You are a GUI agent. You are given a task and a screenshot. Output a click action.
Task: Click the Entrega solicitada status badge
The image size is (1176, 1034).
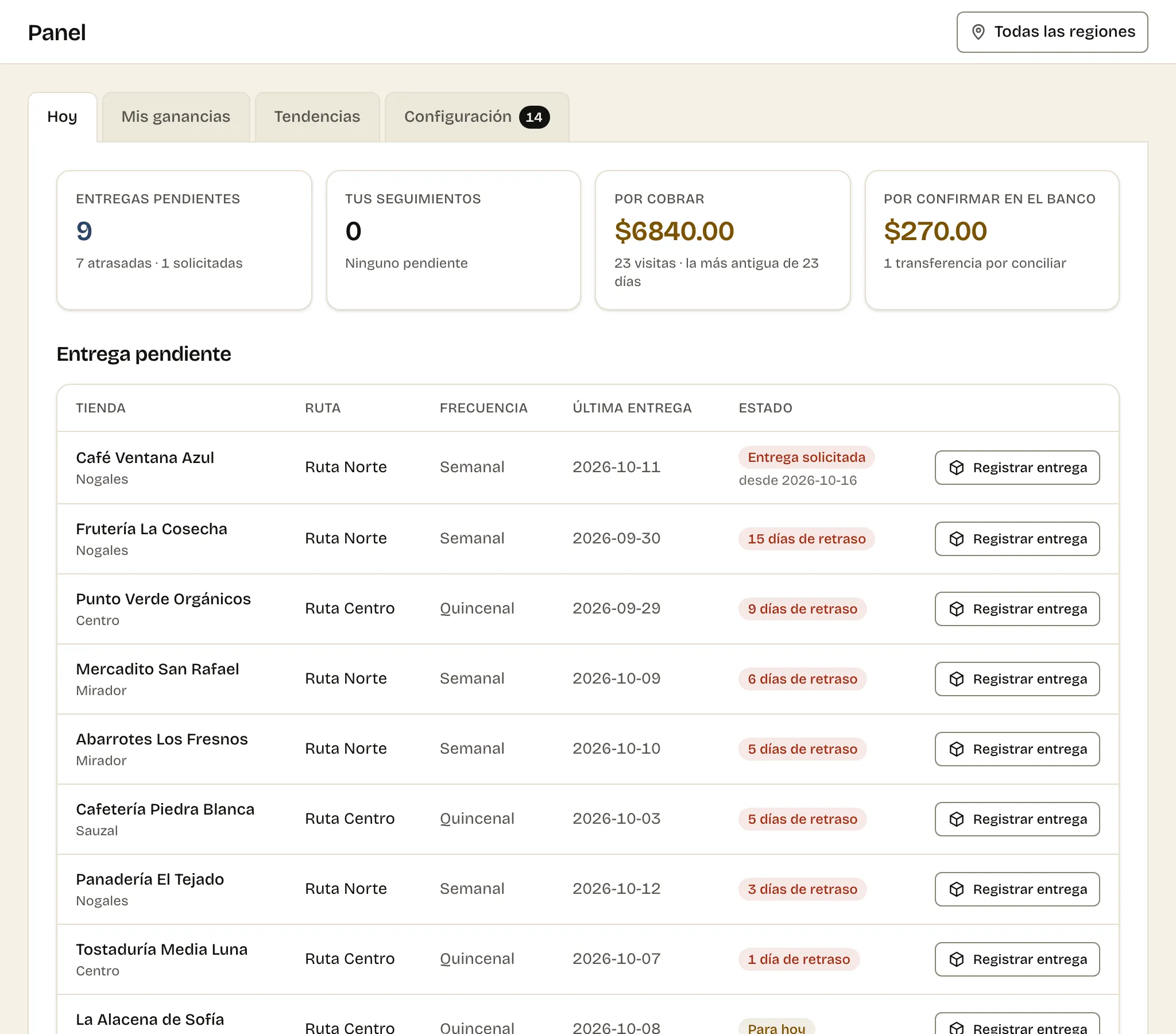806,457
